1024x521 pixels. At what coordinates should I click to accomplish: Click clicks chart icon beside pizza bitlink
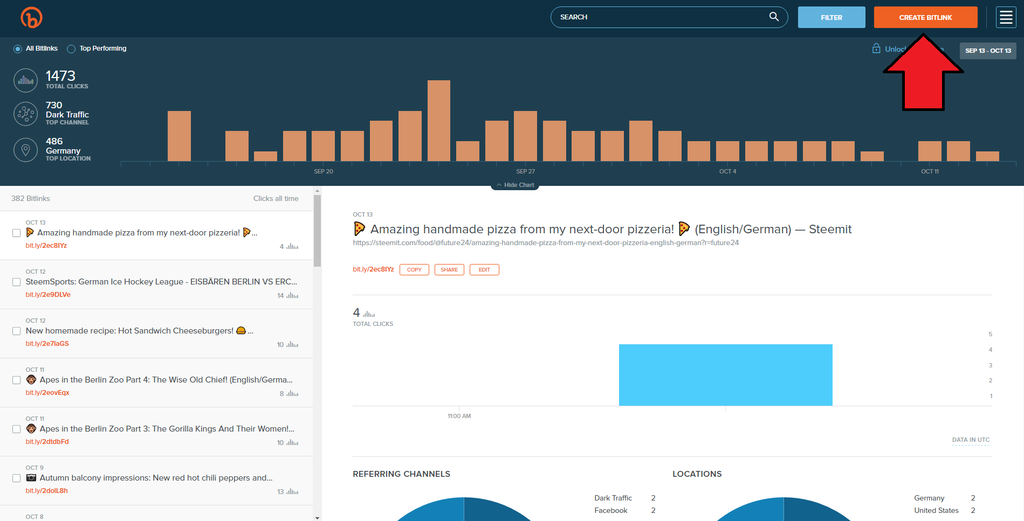(x=292, y=245)
